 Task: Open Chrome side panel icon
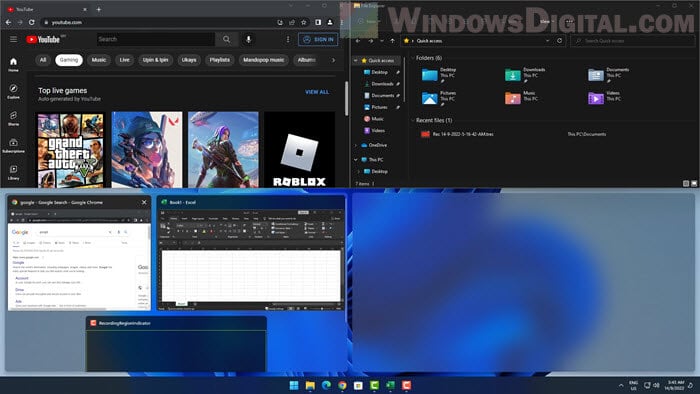318,22
